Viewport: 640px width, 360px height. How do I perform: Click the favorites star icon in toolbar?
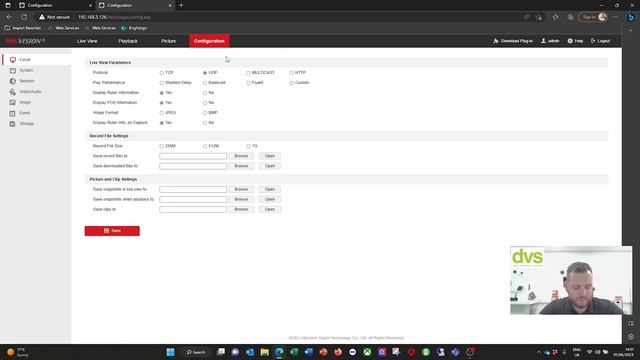555,17
